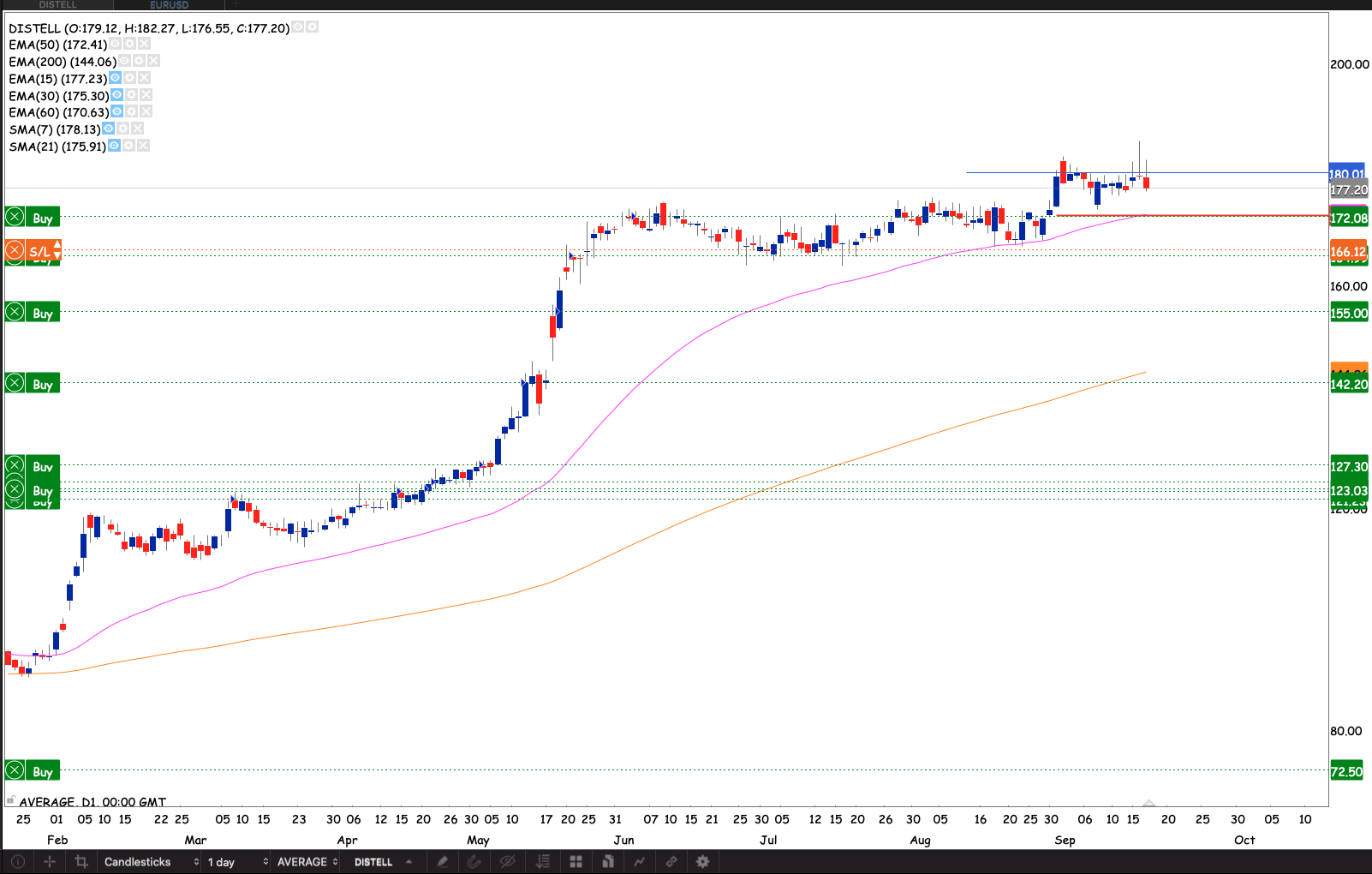Activate the crosshair cursor tool

pyautogui.click(x=50, y=862)
